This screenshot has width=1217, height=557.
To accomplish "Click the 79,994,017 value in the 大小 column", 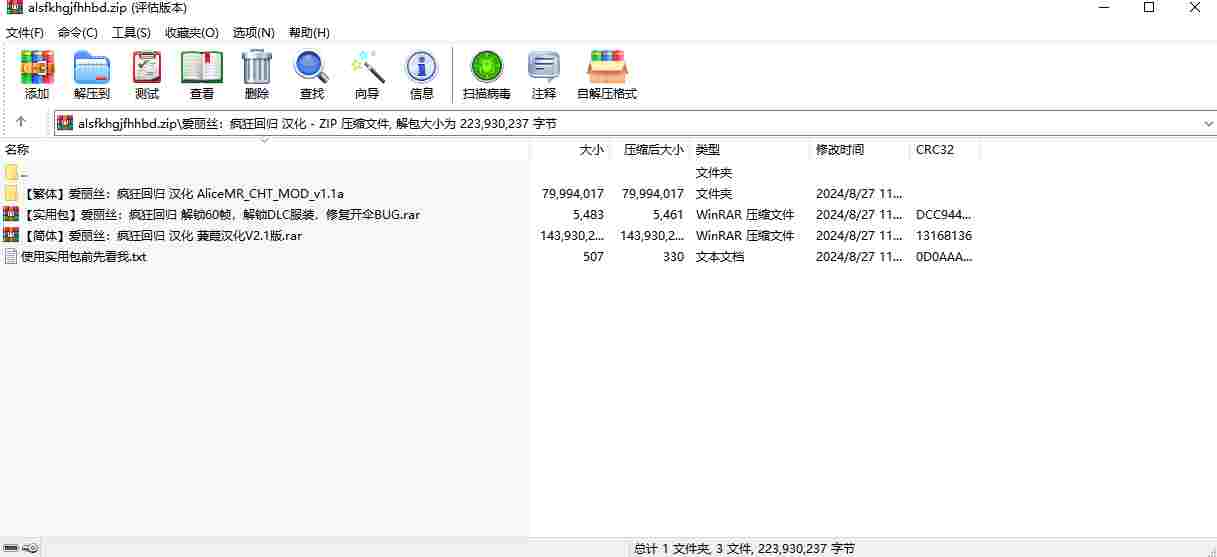I will coord(573,193).
